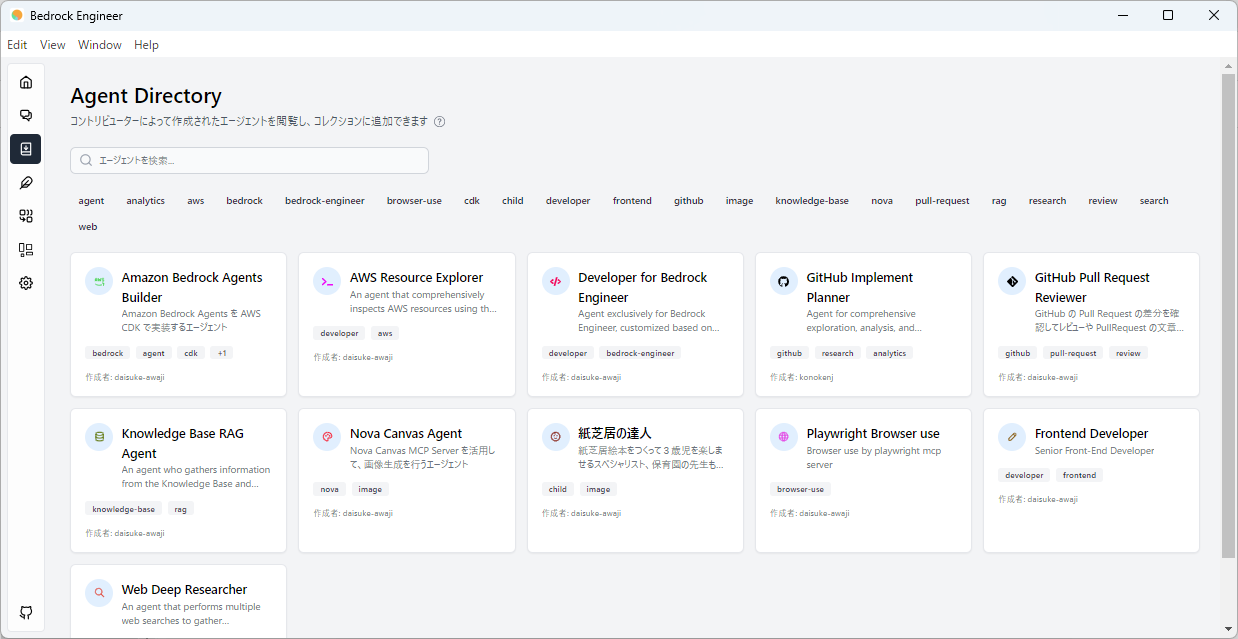Open the Settings gear in sidebar
The width and height of the screenshot is (1238, 639).
point(26,283)
